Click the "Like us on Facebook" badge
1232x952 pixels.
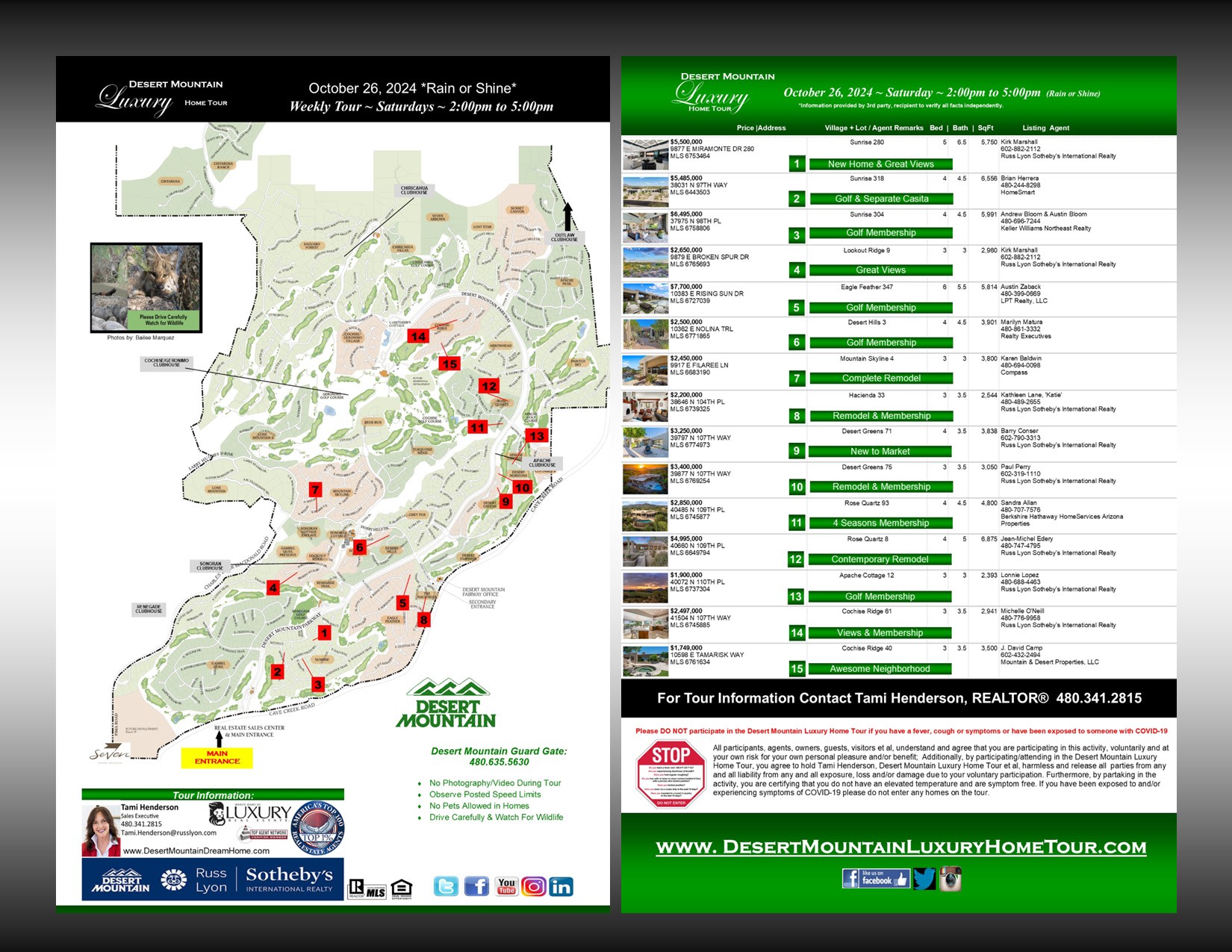pos(876,878)
